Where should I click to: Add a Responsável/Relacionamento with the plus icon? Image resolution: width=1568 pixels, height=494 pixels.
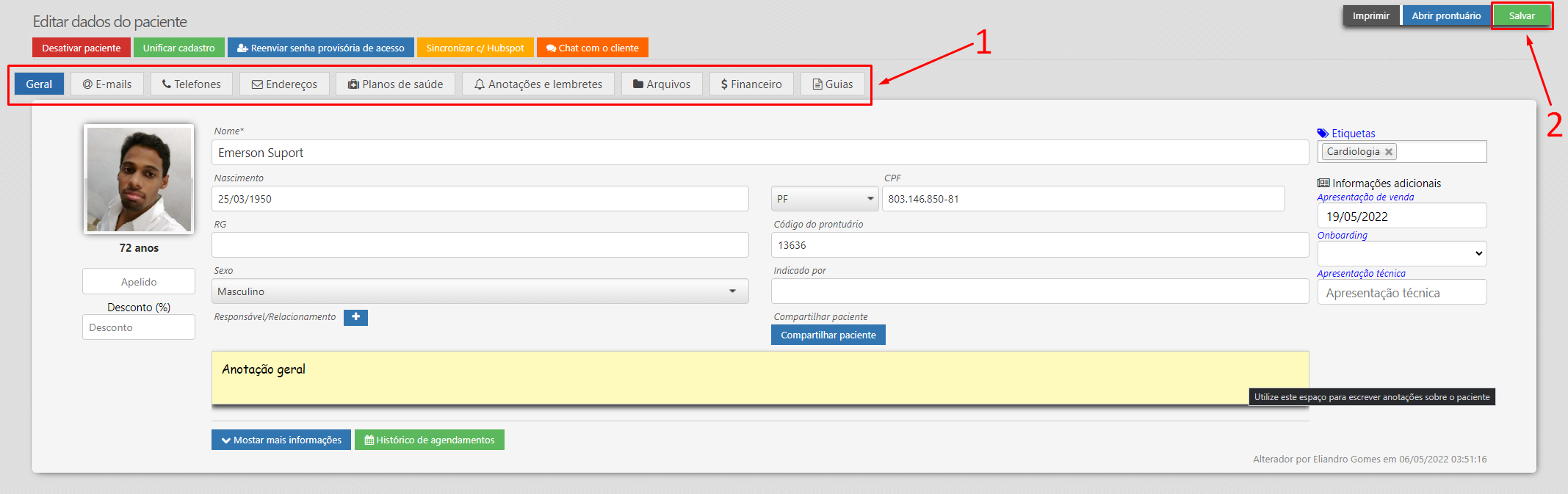pos(355,317)
